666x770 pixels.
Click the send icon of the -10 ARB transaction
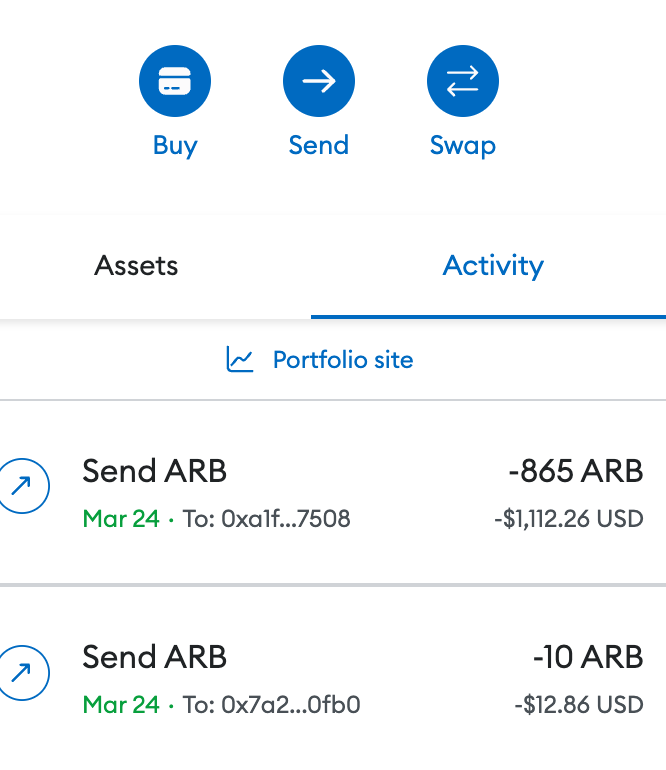point(22,673)
